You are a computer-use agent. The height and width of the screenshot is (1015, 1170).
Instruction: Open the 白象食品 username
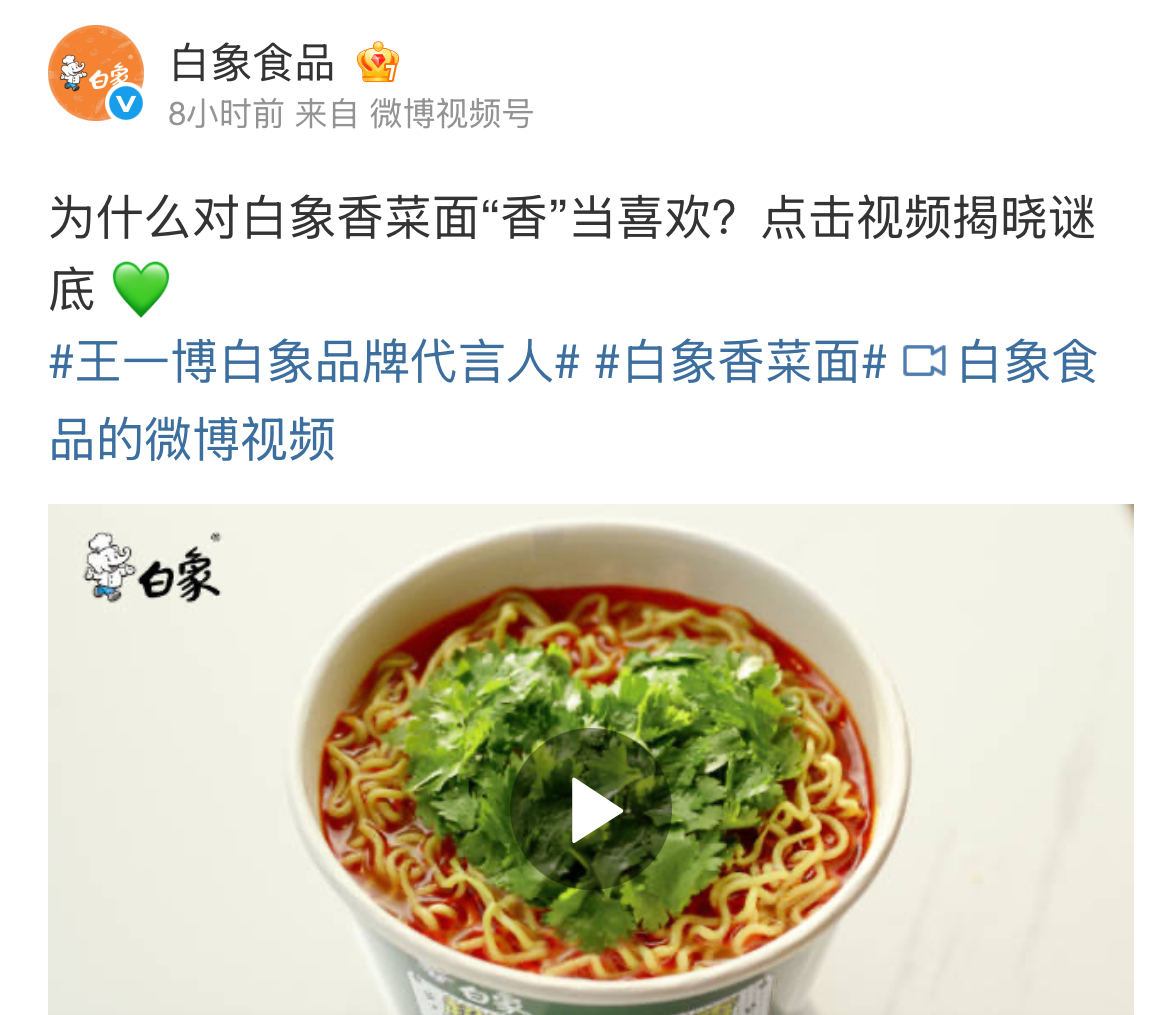point(252,63)
